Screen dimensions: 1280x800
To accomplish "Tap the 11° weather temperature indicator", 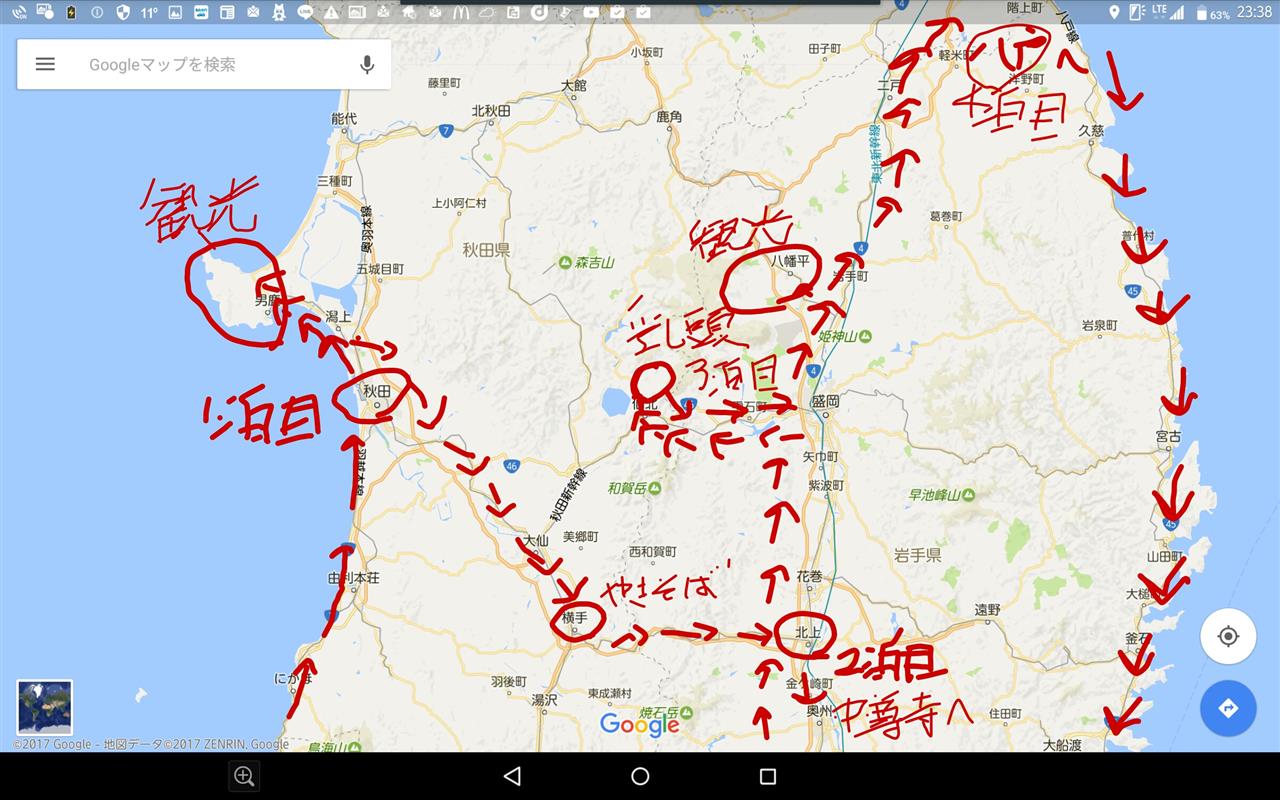I will [x=149, y=12].
